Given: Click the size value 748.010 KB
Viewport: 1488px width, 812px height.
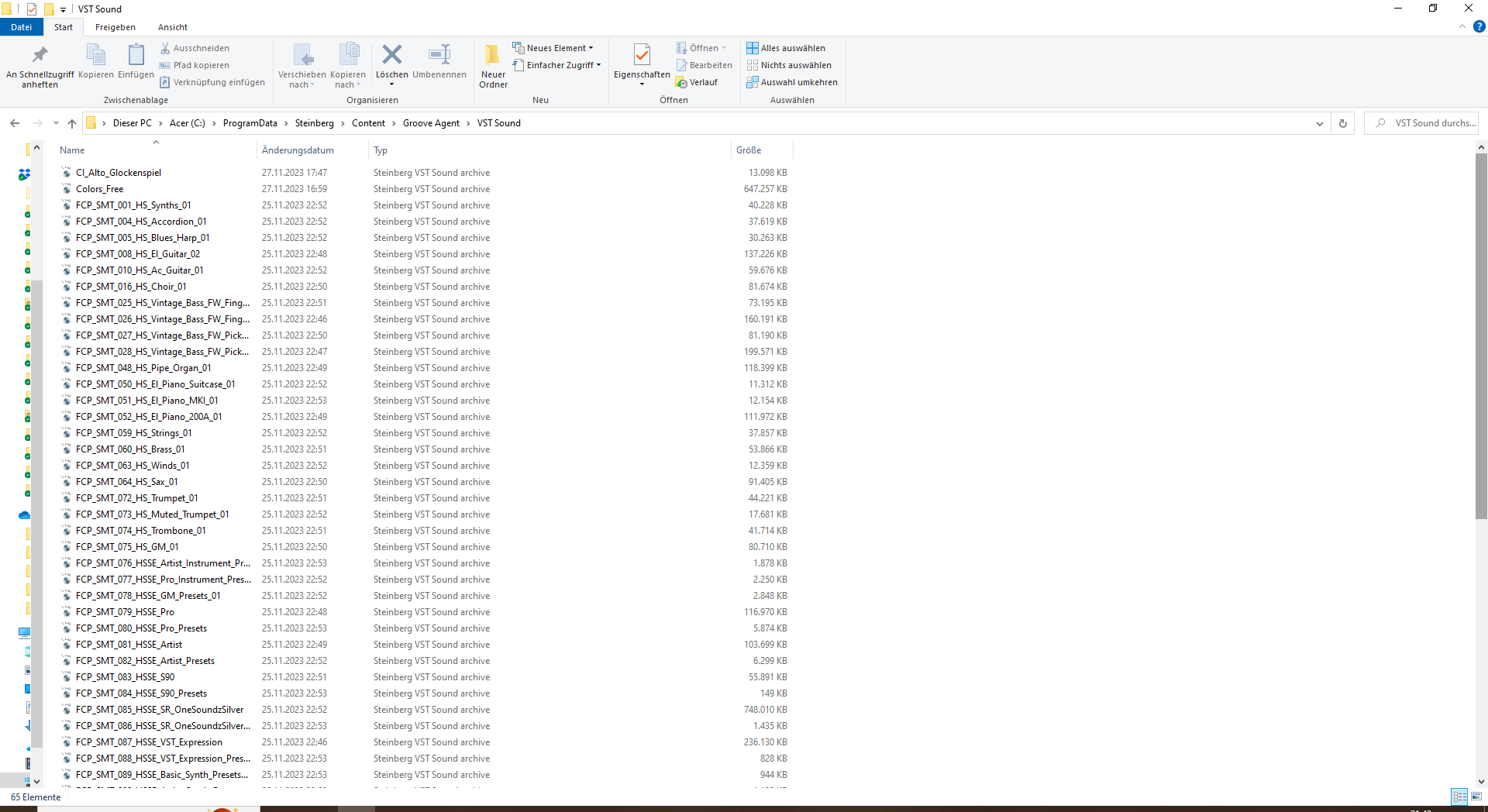Looking at the screenshot, I should (x=766, y=710).
